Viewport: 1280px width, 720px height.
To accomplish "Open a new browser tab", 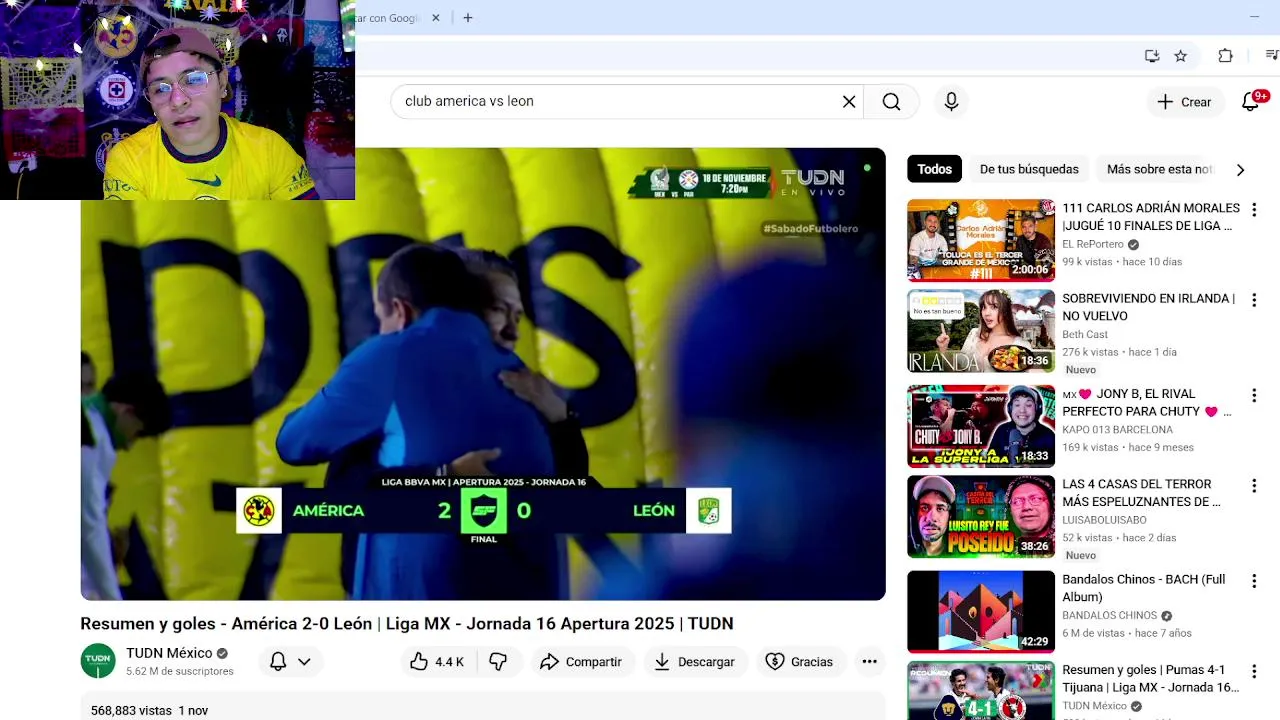I will tap(467, 17).
